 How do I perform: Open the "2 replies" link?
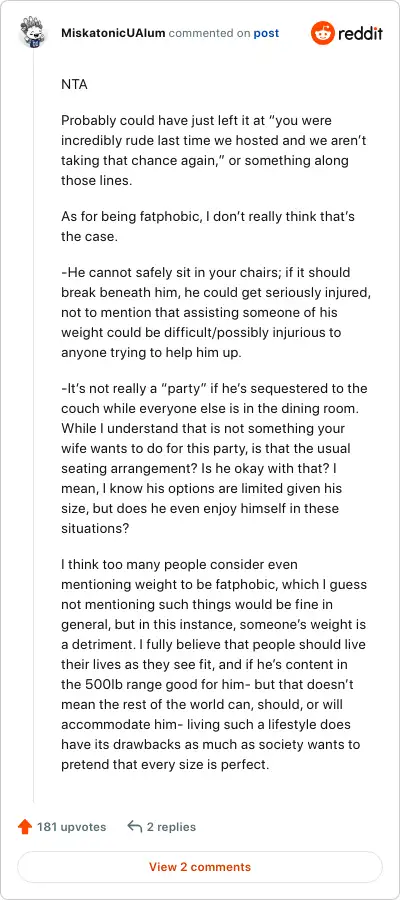(171, 827)
